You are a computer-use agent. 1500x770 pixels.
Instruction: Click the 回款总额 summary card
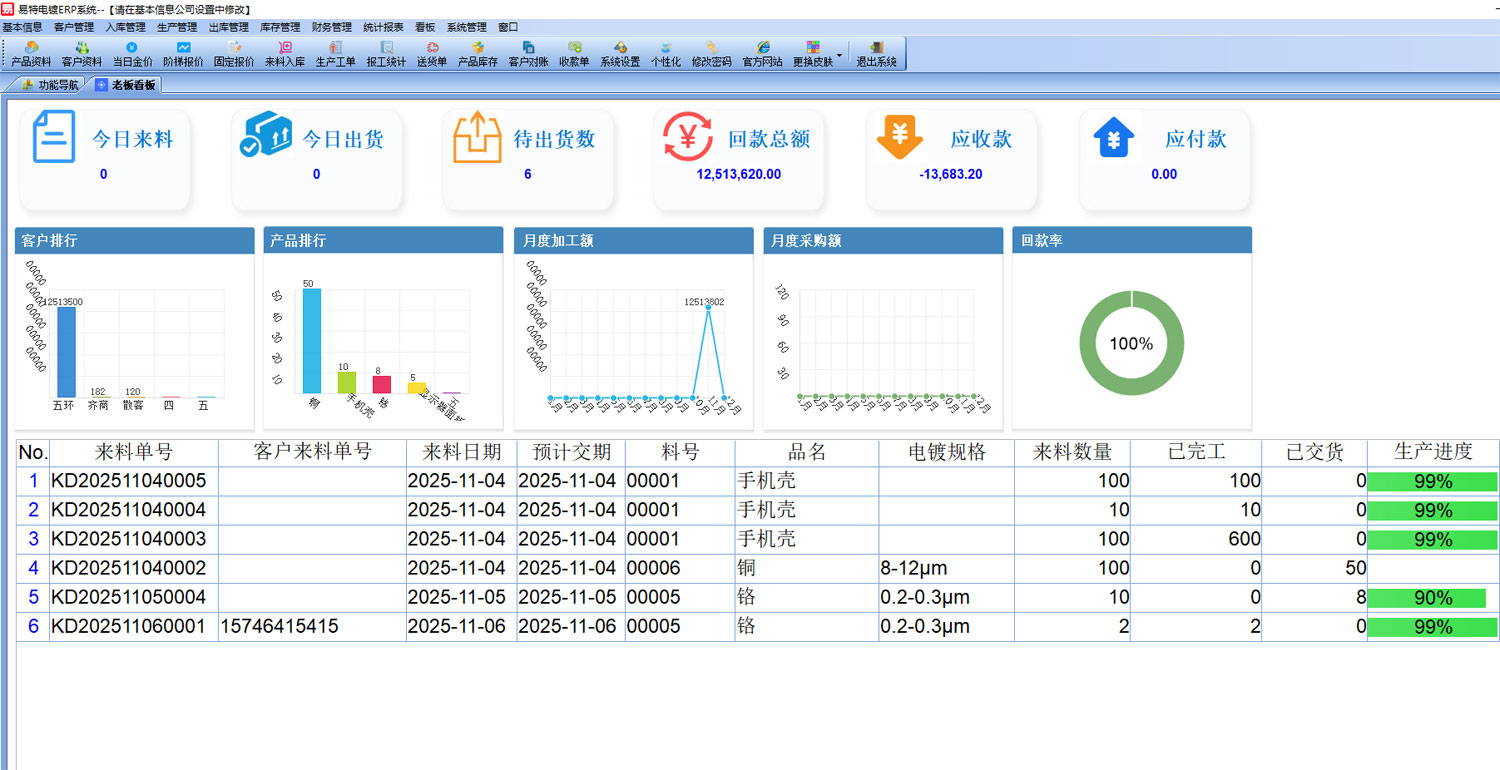coord(739,159)
